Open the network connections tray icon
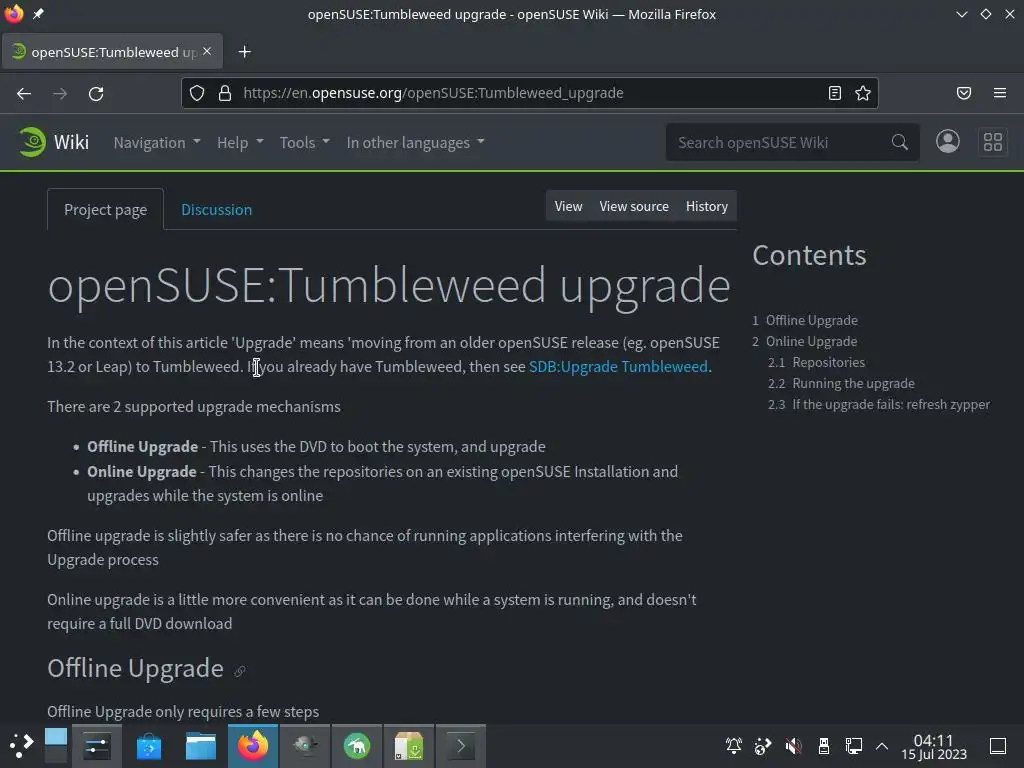1024x768 pixels. pyautogui.click(x=854, y=746)
